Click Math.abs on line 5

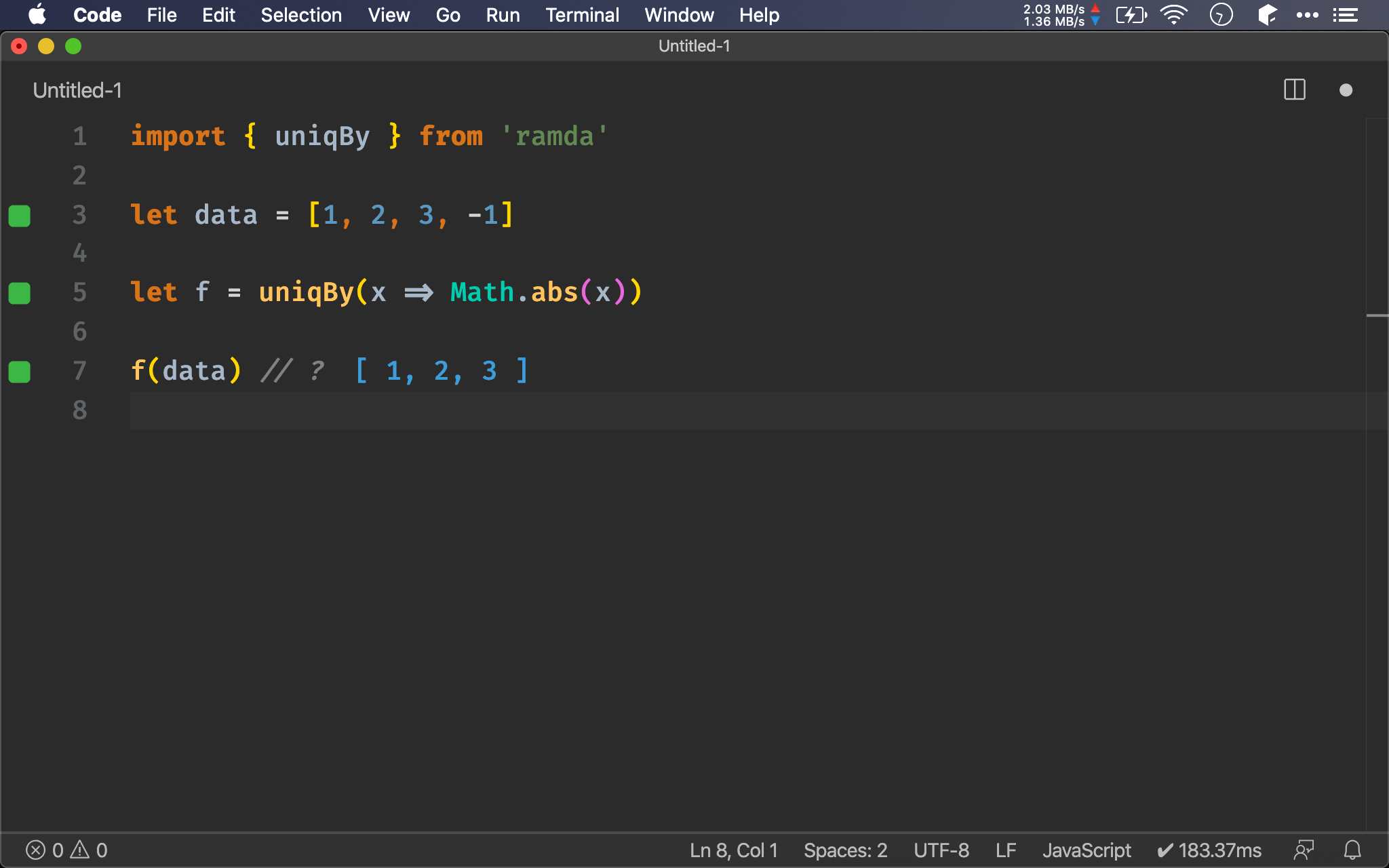[513, 292]
